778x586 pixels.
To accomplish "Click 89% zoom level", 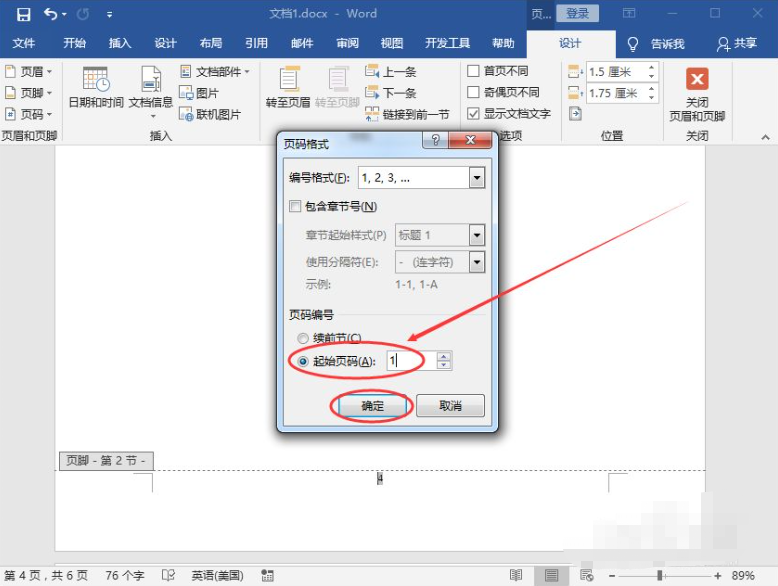I will click(743, 576).
